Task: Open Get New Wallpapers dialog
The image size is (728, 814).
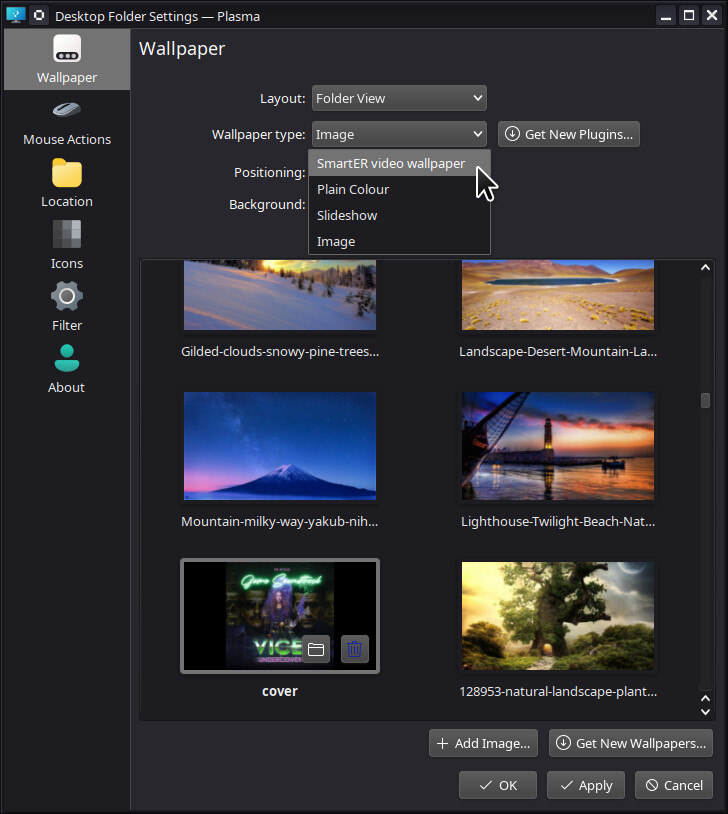Action: coord(631,743)
